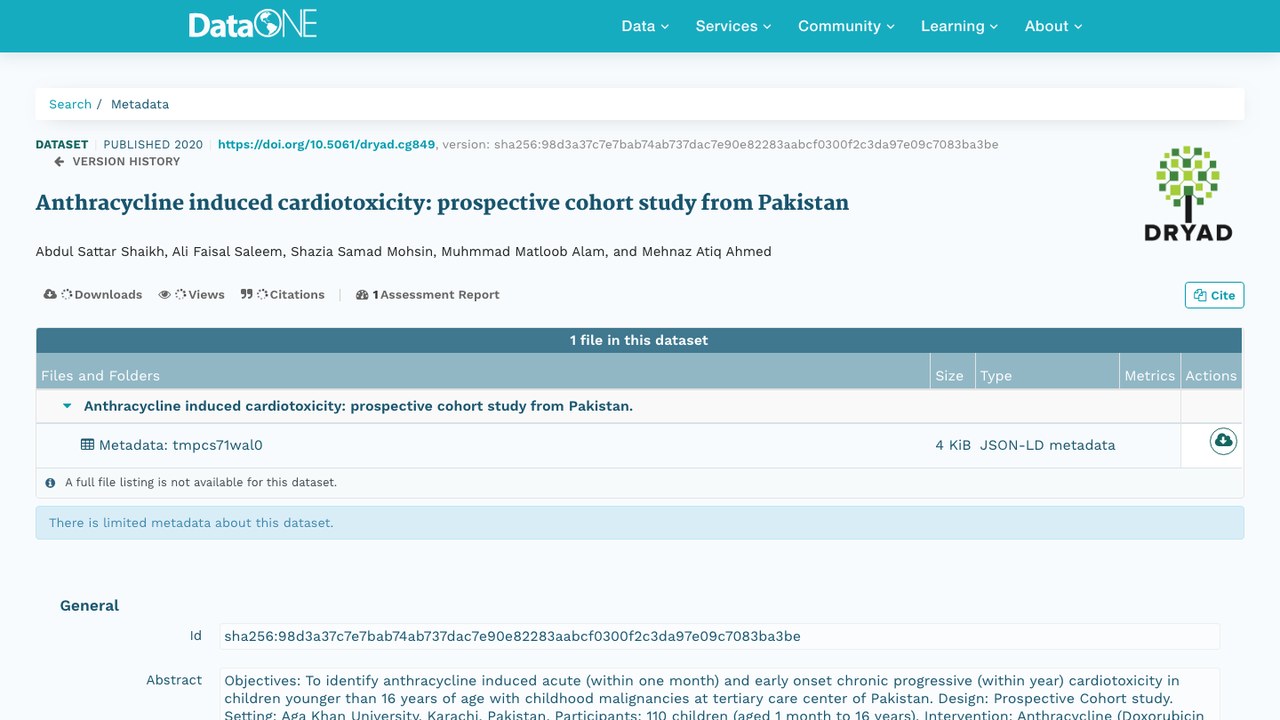Click the Cite button
1280x720 pixels.
tap(1214, 295)
